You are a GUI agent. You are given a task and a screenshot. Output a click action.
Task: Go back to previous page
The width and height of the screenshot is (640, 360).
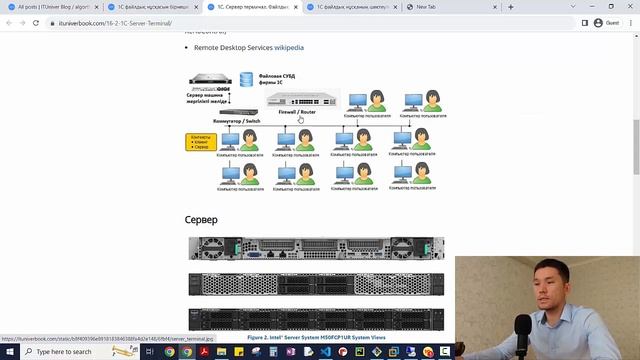coord(9,23)
